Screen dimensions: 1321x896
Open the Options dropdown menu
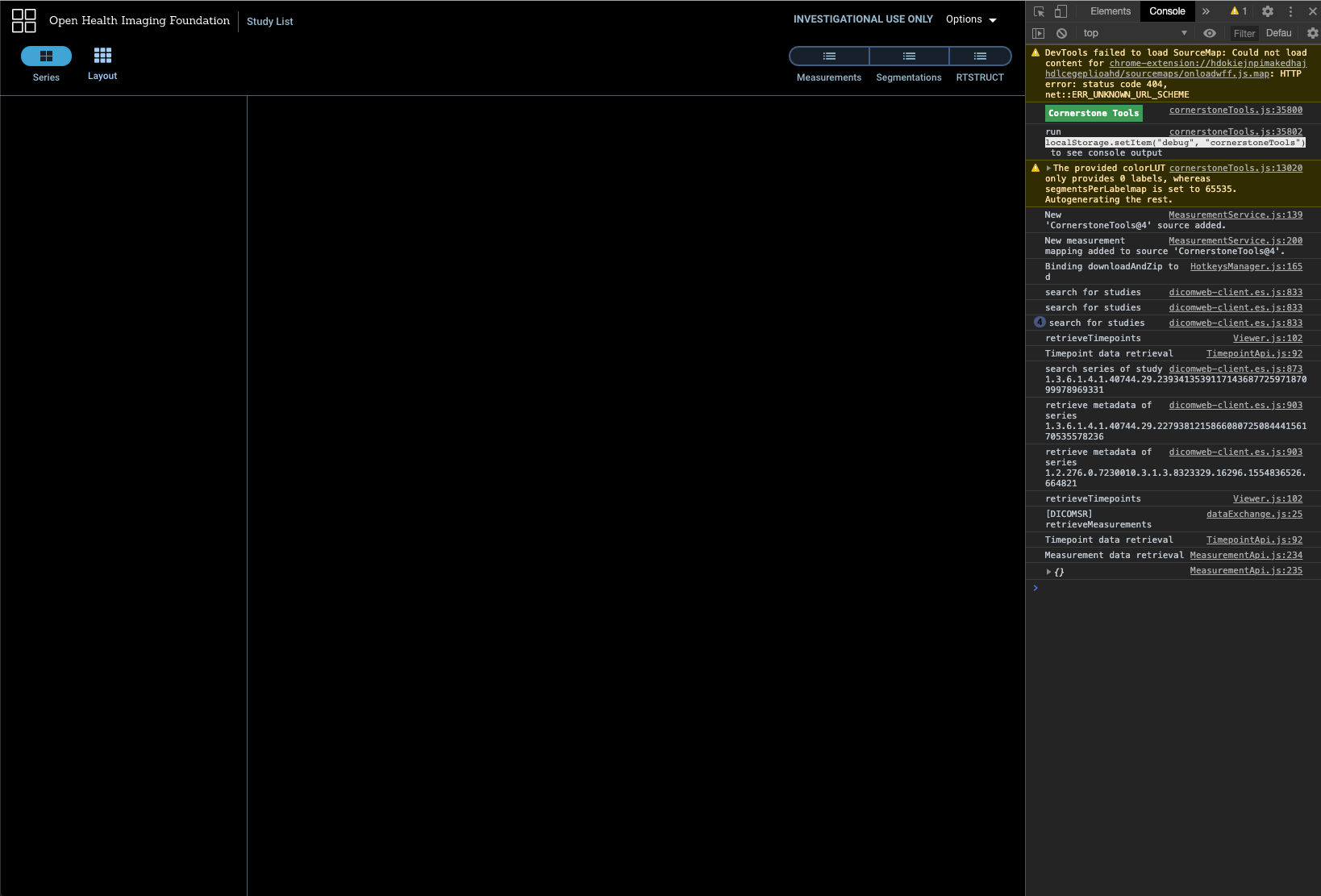[971, 19]
